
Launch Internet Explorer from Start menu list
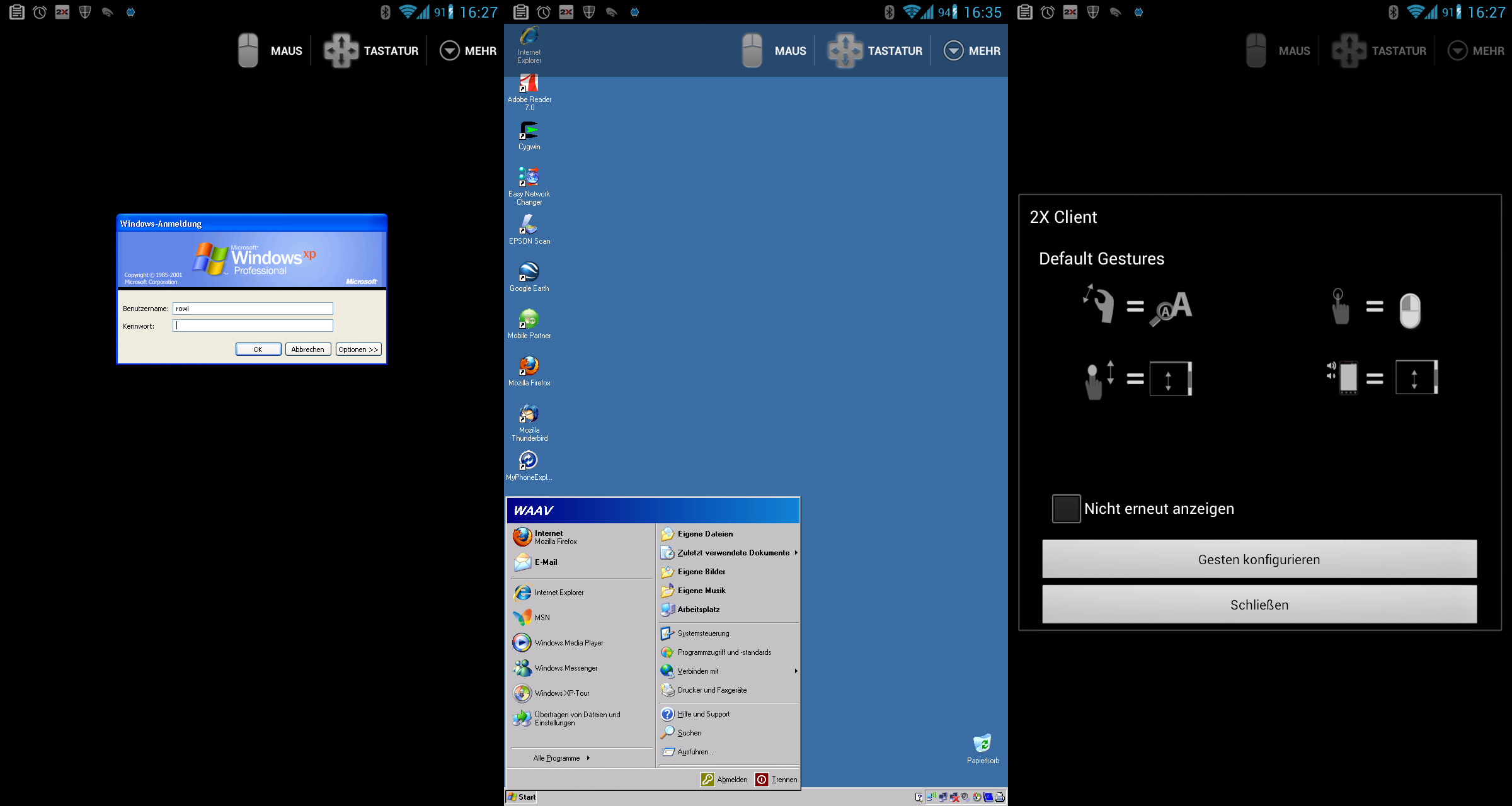[x=581, y=593]
